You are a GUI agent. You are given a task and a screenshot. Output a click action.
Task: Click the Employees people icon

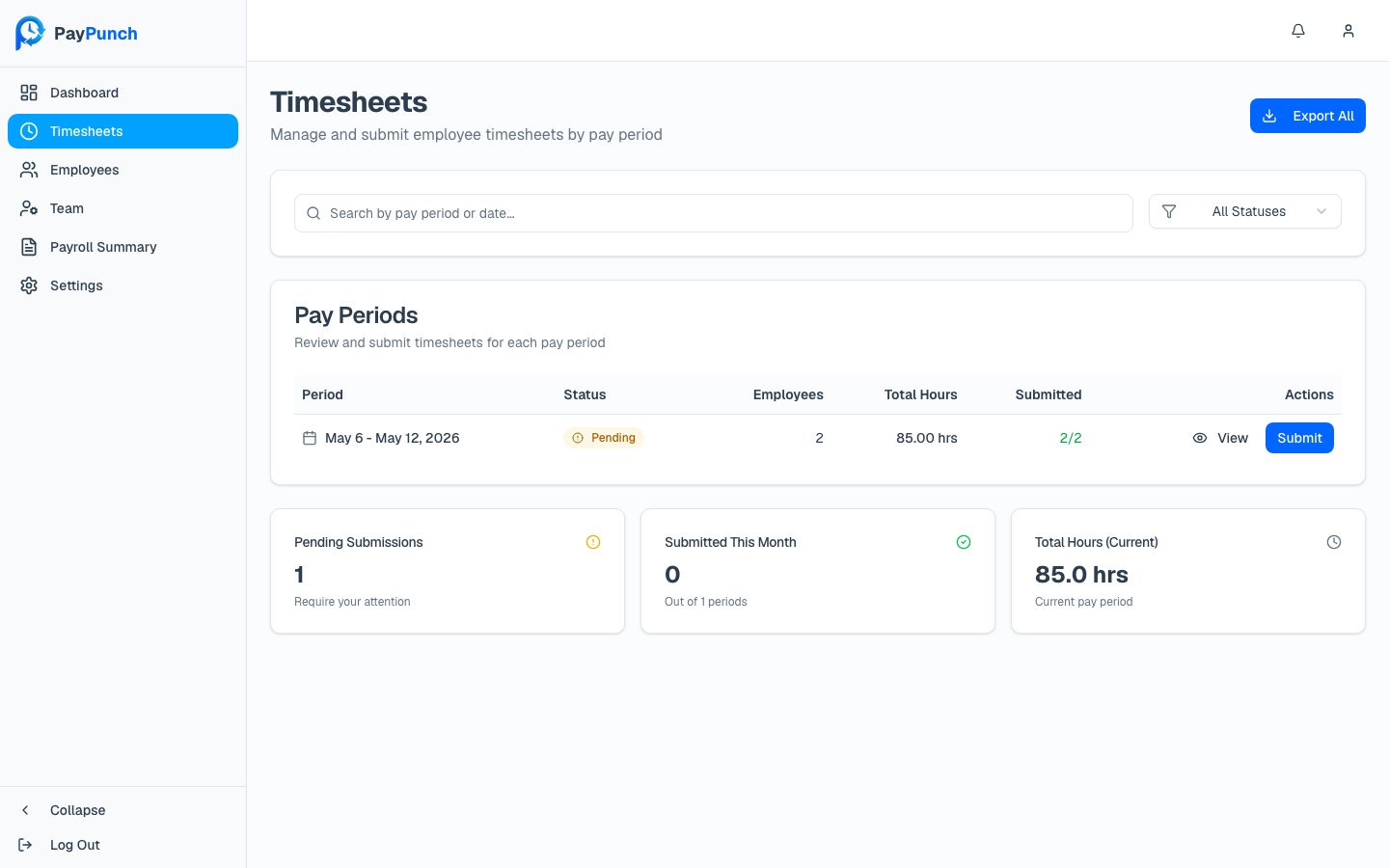[29, 170]
